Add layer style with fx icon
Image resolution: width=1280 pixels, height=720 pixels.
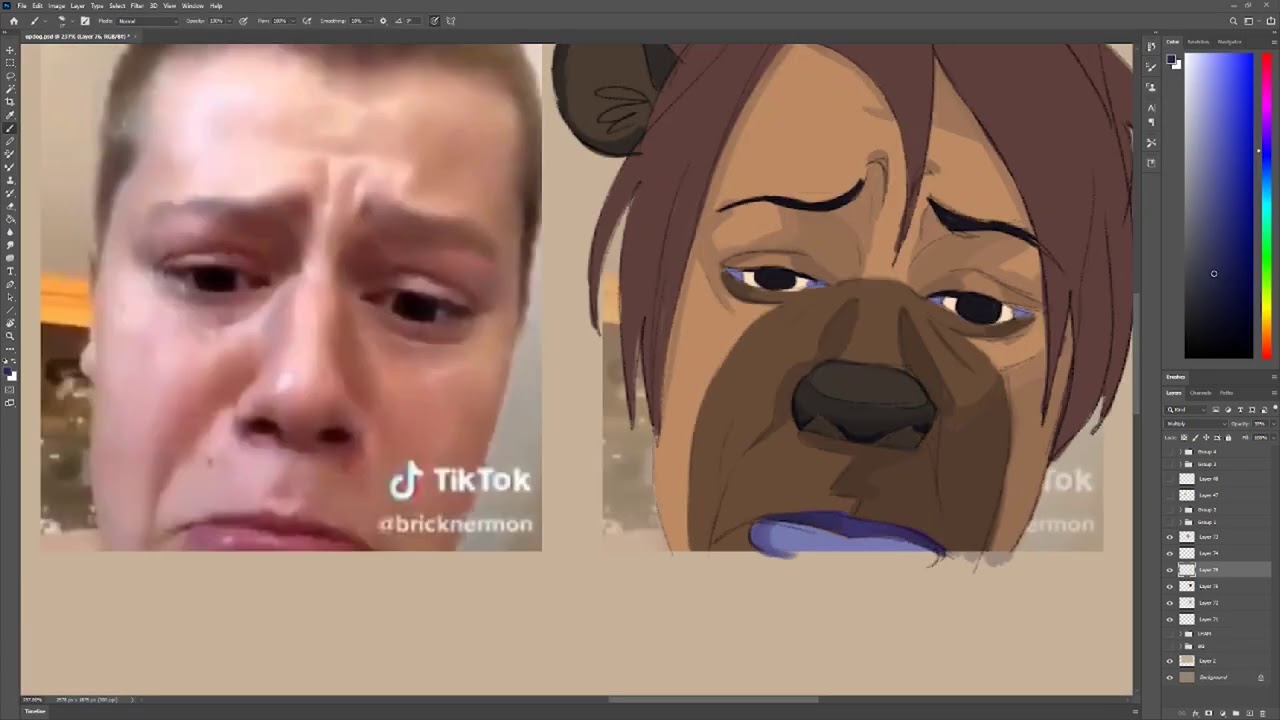(1196, 713)
